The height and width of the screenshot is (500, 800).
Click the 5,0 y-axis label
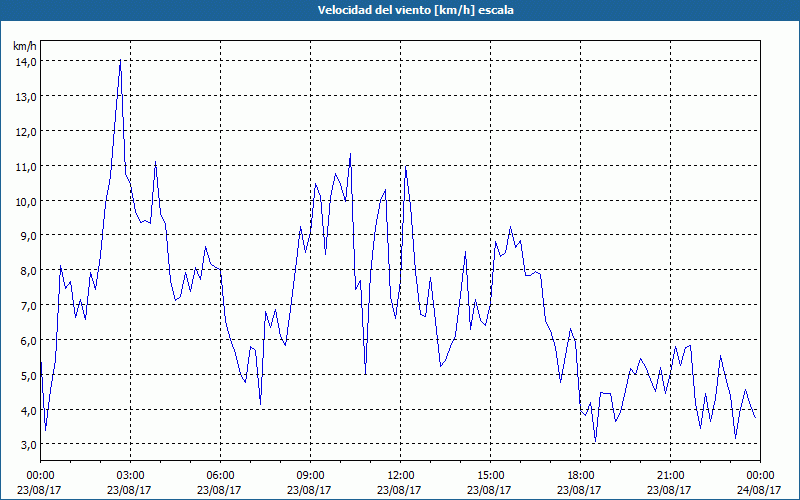click(28, 376)
